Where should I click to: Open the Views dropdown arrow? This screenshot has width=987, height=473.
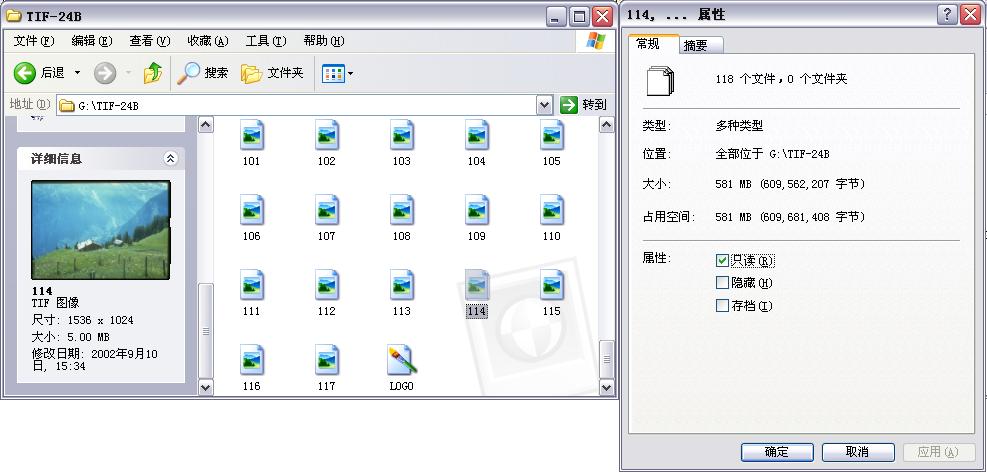(x=351, y=74)
